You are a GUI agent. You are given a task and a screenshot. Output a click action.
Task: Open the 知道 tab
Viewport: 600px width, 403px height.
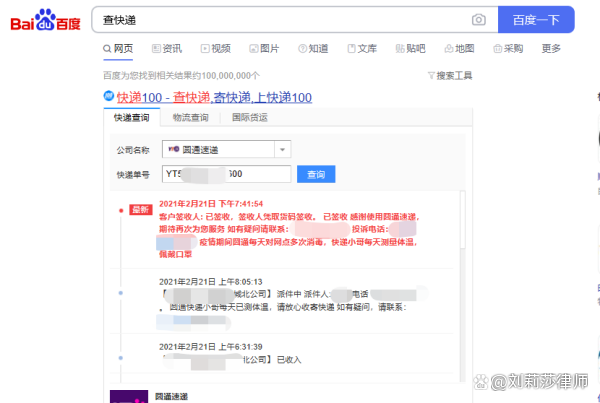[313, 49]
